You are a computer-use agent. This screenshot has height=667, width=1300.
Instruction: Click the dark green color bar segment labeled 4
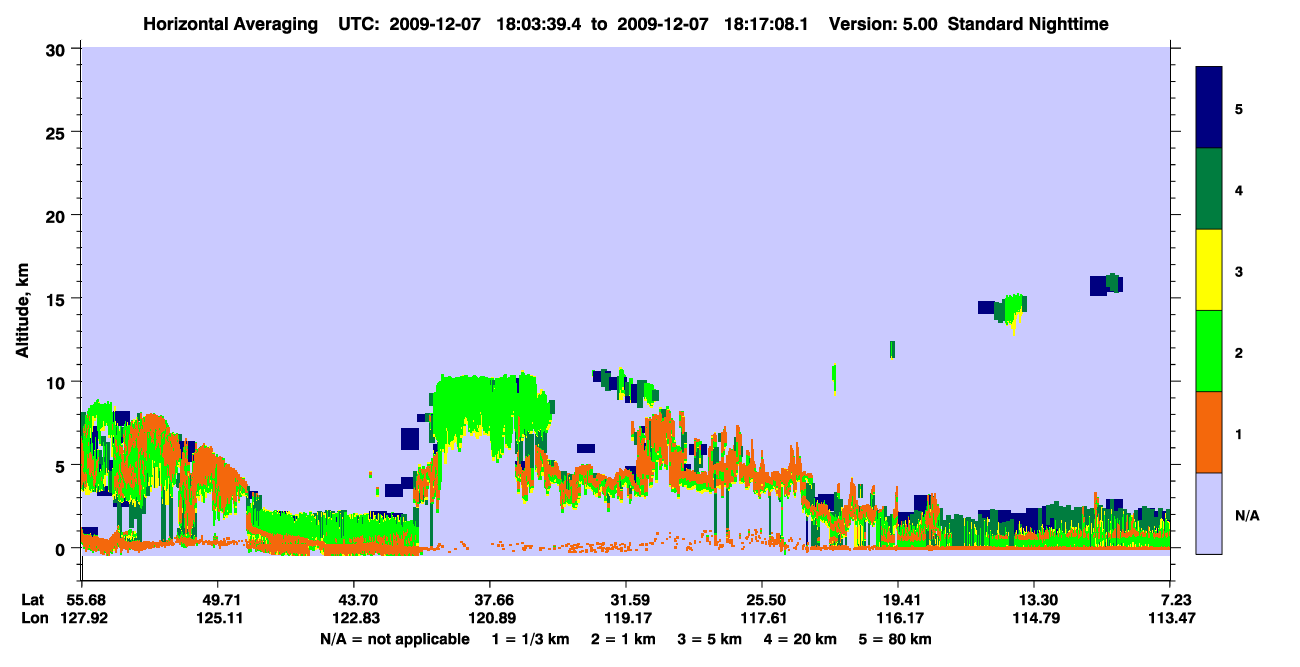click(1209, 189)
